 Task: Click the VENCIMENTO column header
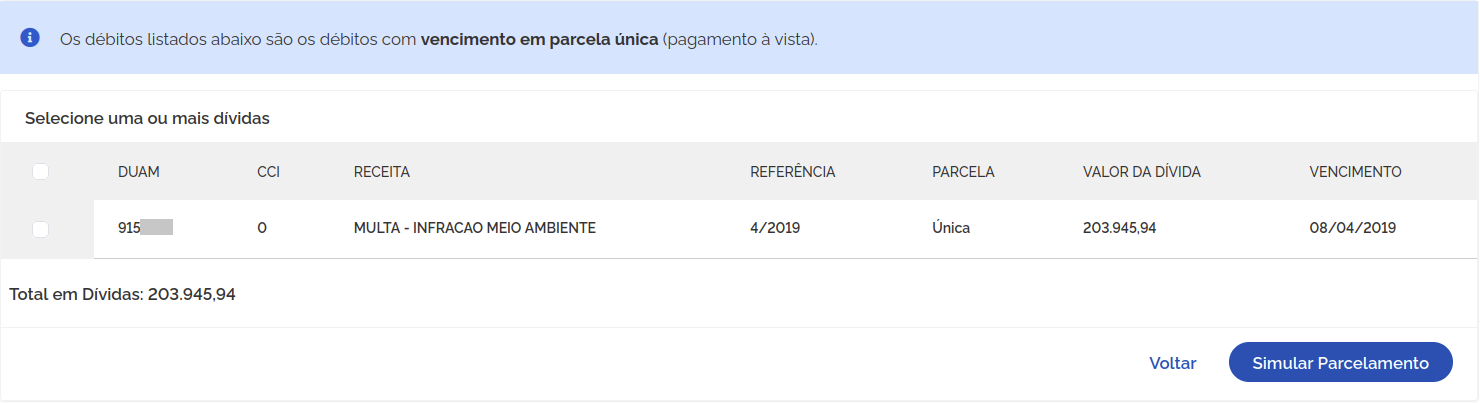pos(1355,172)
